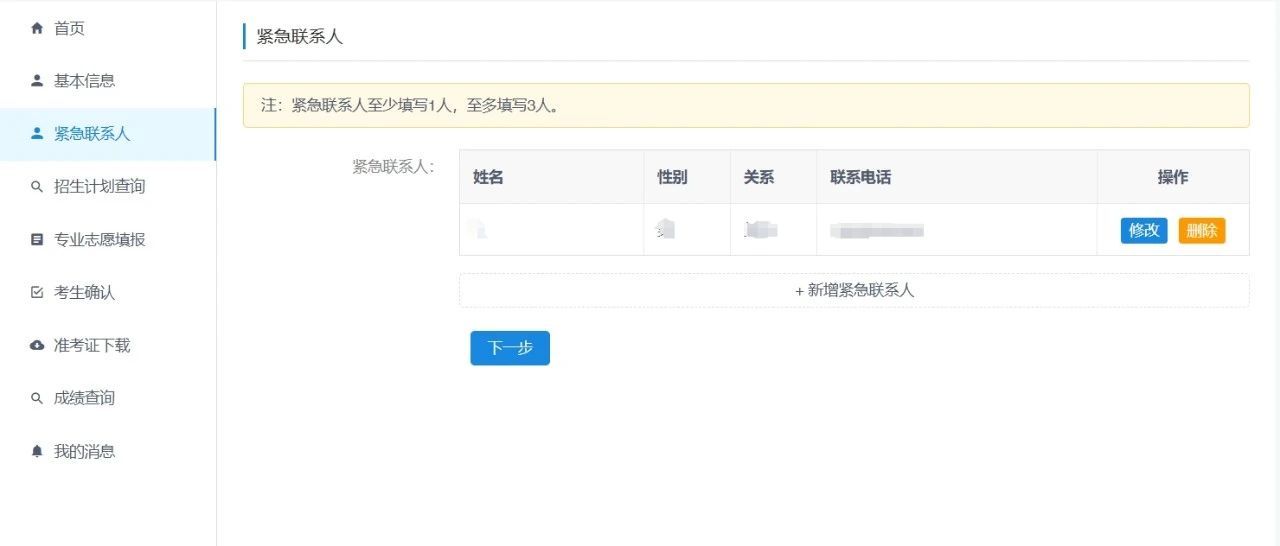The height and width of the screenshot is (546, 1280).
Task: Click the person icon beside 紧急联系人
Action: (x=37, y=134)
